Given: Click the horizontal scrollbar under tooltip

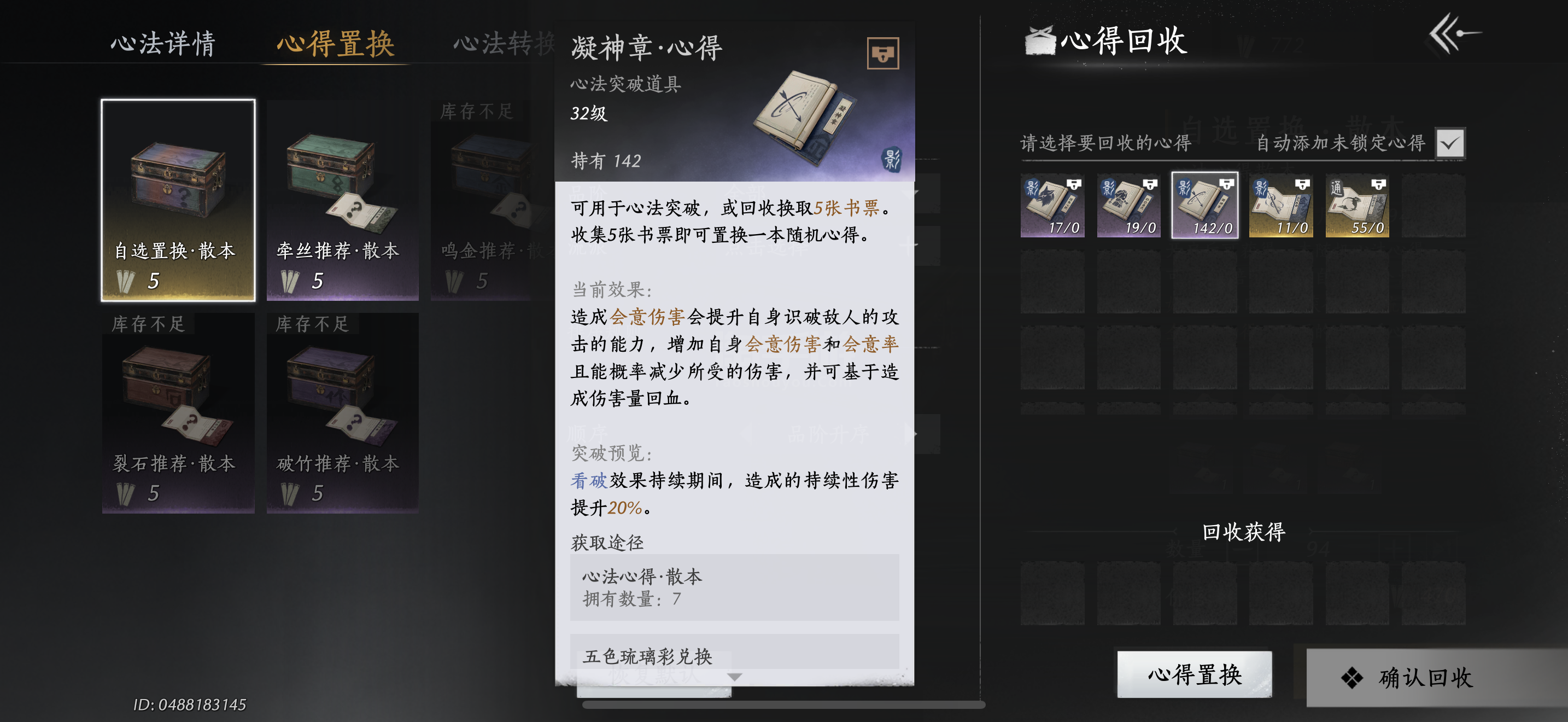Looking at the screenshot, I should [x=783, y=705].
